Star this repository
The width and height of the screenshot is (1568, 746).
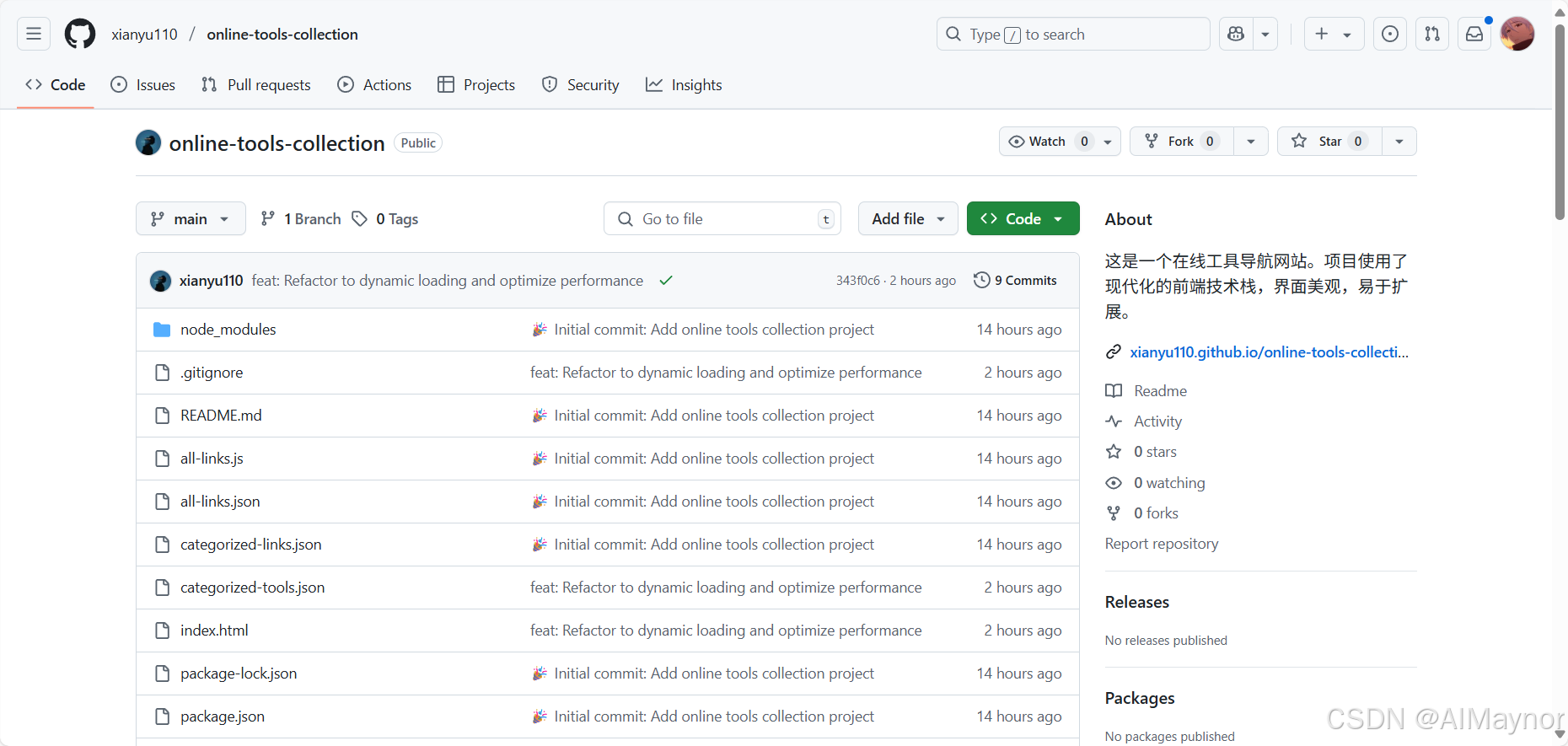1329,141
